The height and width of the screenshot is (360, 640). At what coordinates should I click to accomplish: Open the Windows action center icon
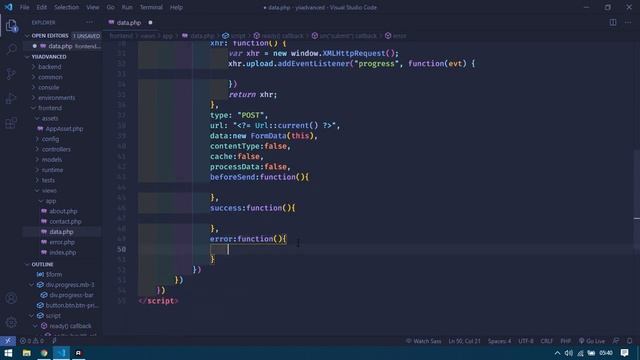(x=624, y=353)
